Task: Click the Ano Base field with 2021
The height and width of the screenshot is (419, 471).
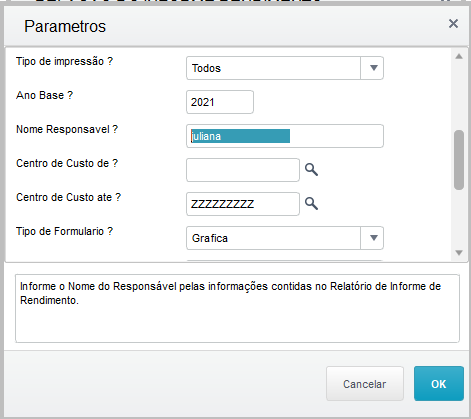Action: [x=220, y=102]
